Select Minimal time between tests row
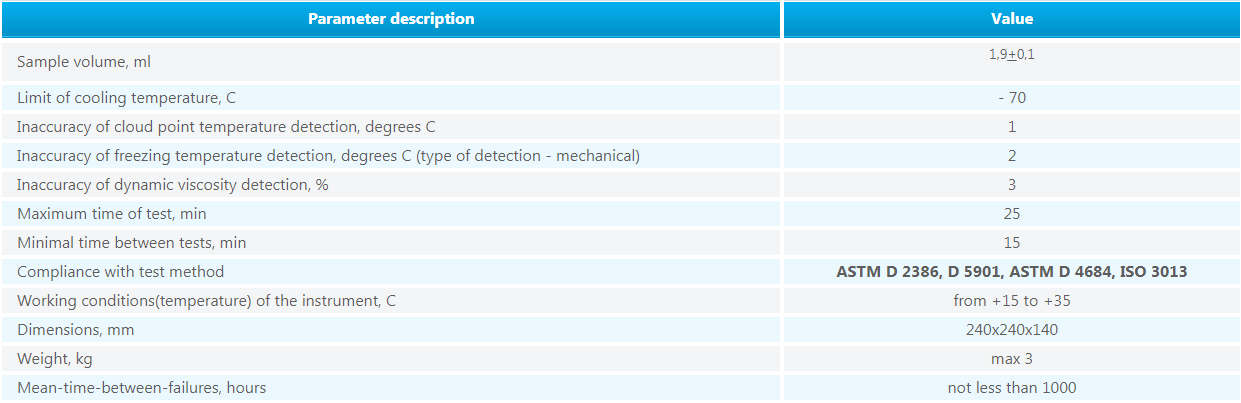Screen dimensions: 1241x403 point(621,243)
